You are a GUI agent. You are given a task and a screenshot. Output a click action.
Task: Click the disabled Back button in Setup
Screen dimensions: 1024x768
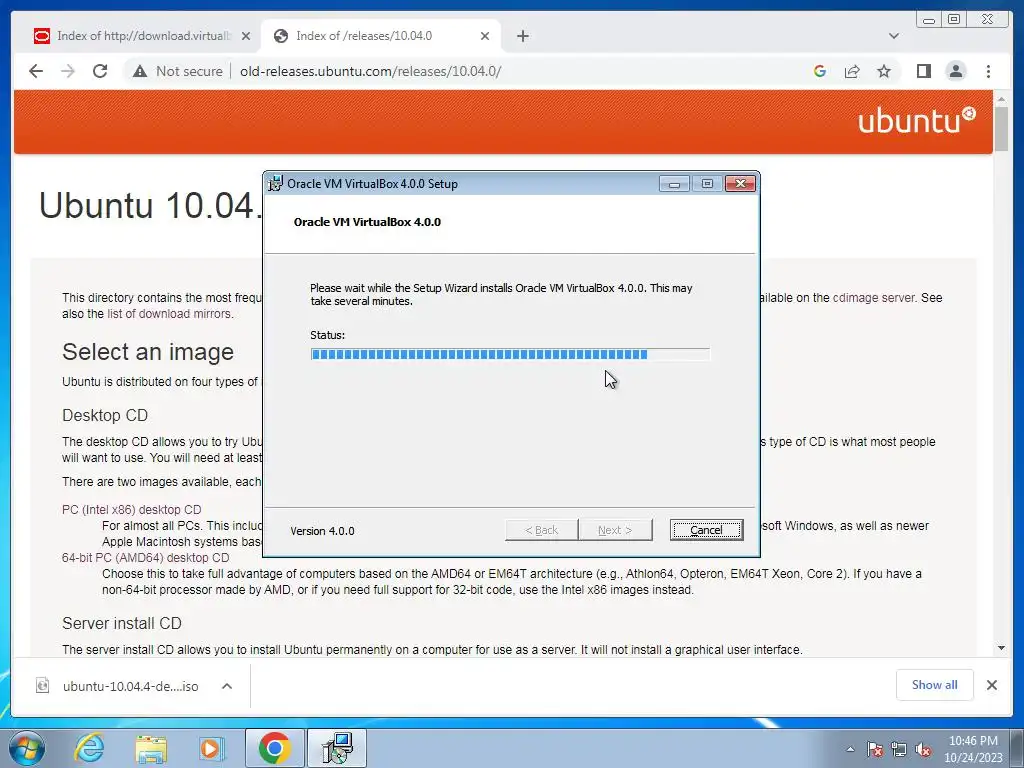point(541,530)
